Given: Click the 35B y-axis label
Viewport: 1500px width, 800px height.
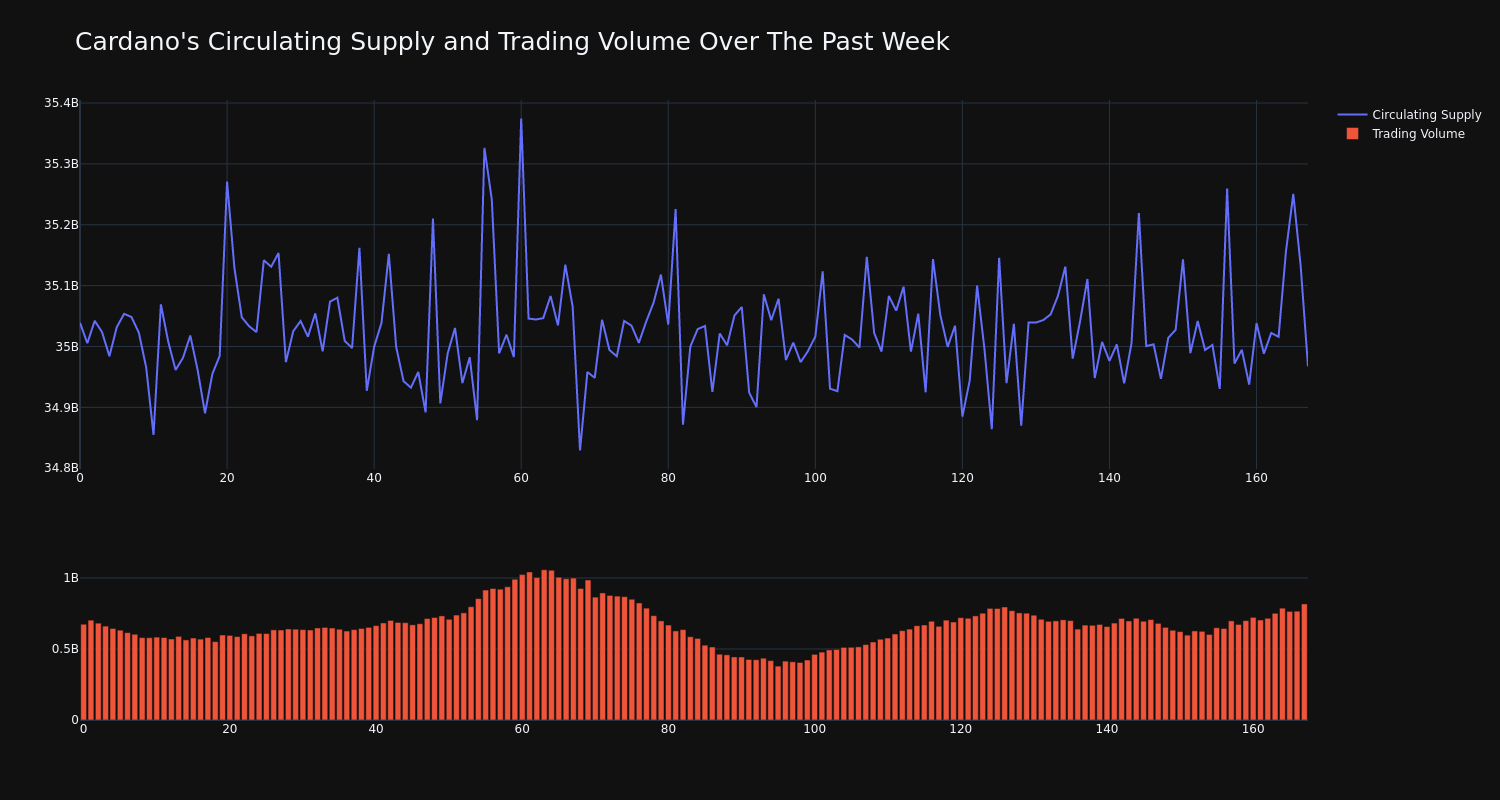Looking at the screenshot, I should (67, 347).
